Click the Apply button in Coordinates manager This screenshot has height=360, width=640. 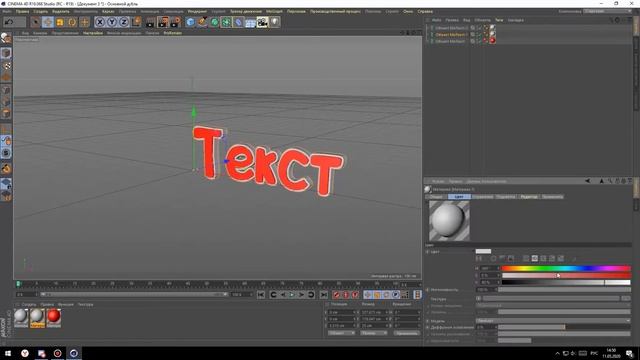point(407,333)
